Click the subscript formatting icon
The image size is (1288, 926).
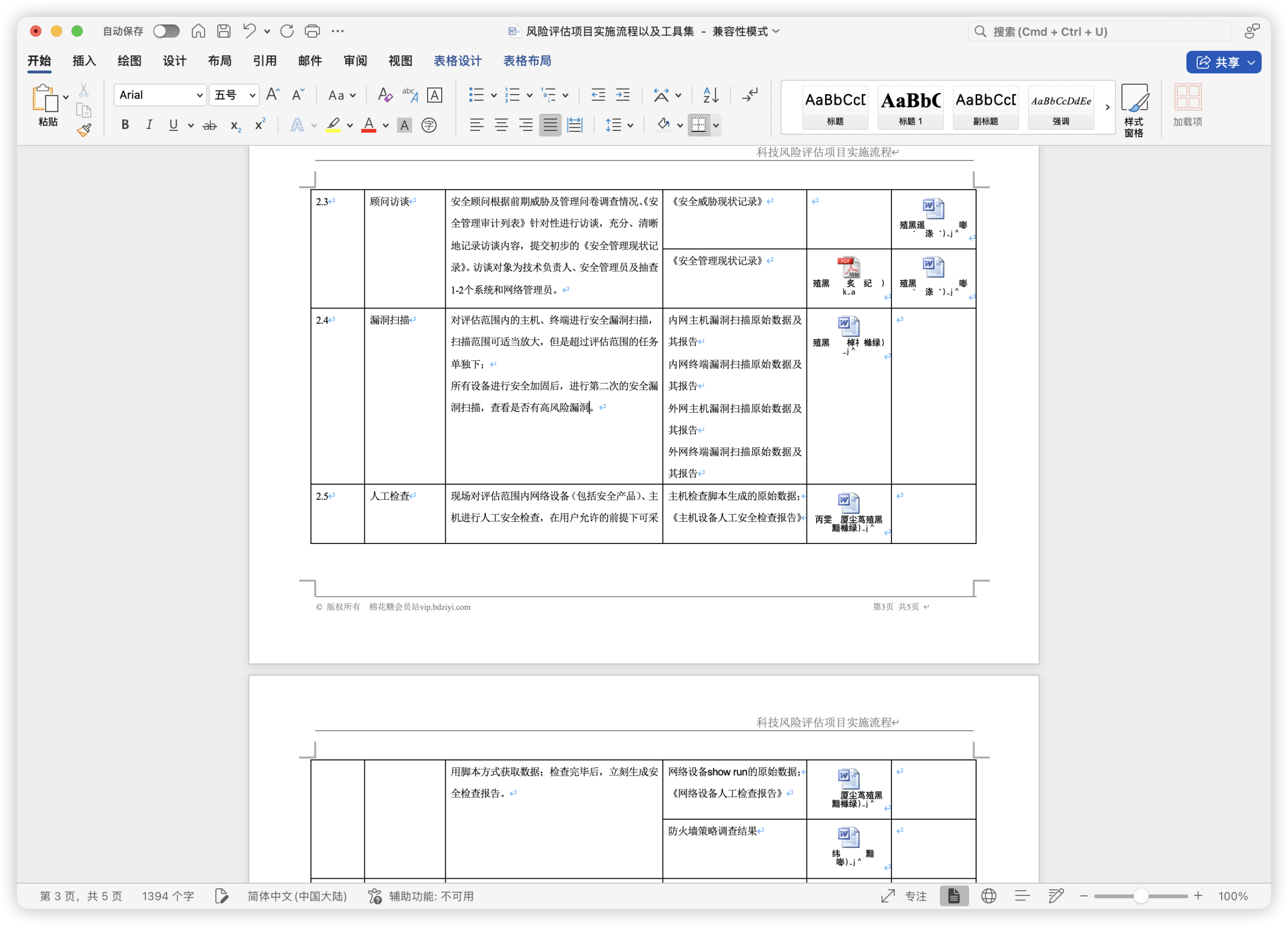(235, 125)
